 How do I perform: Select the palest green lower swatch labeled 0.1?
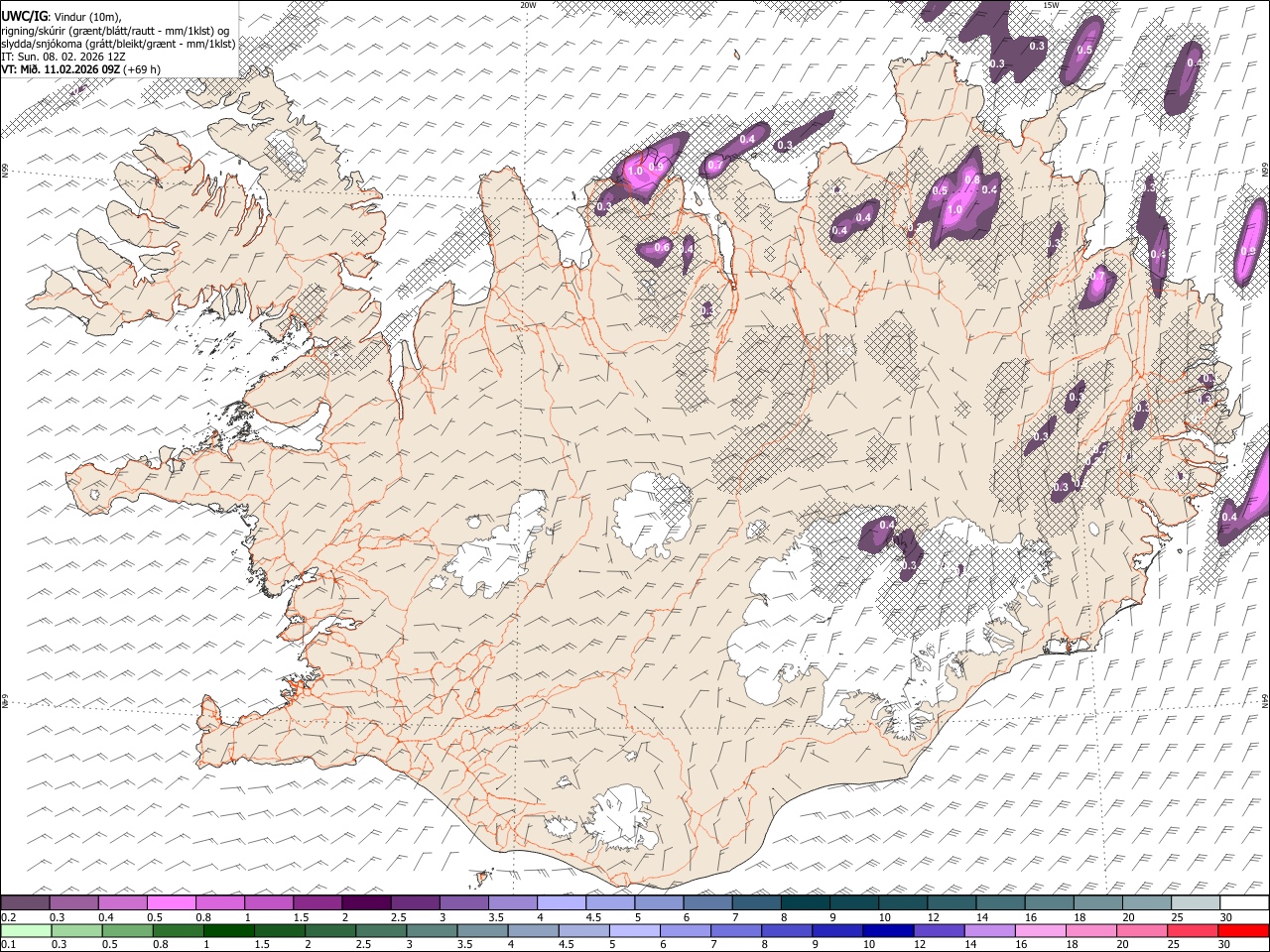(x=26, y=930)
